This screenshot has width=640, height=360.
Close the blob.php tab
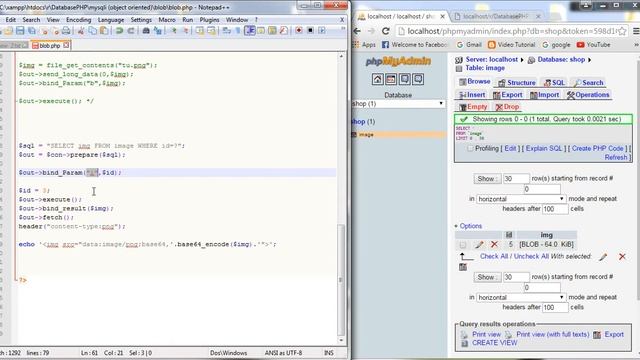point(66,45)
